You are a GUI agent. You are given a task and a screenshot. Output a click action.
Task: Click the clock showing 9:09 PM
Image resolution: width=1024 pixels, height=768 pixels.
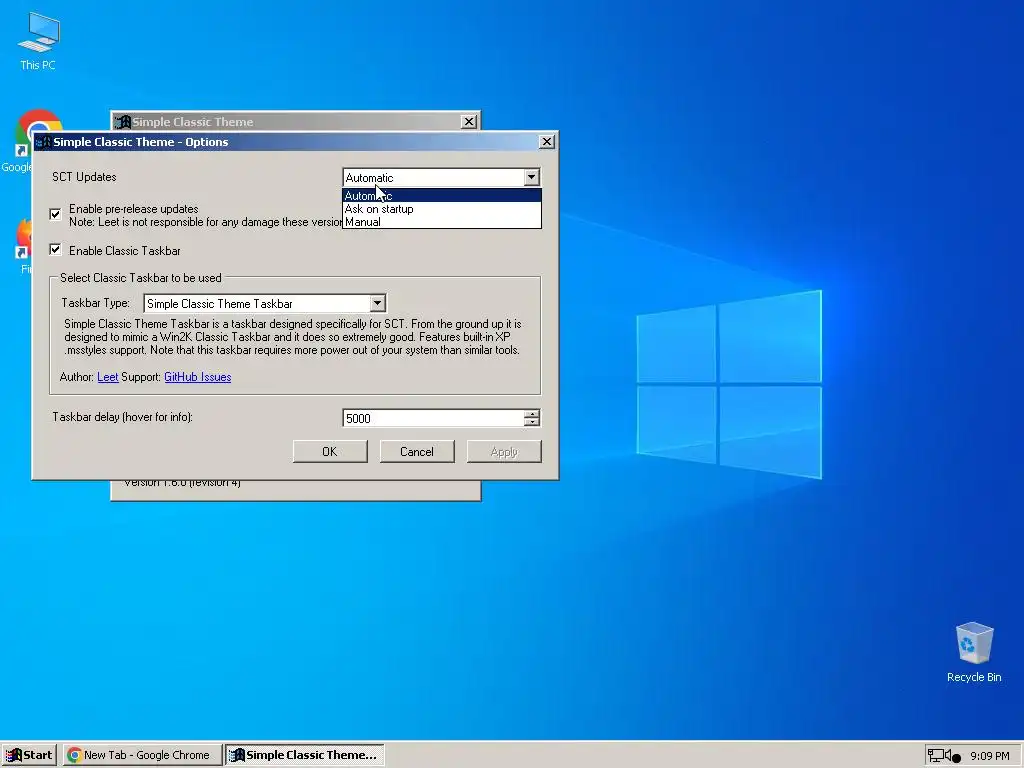(x=989, y=756)
